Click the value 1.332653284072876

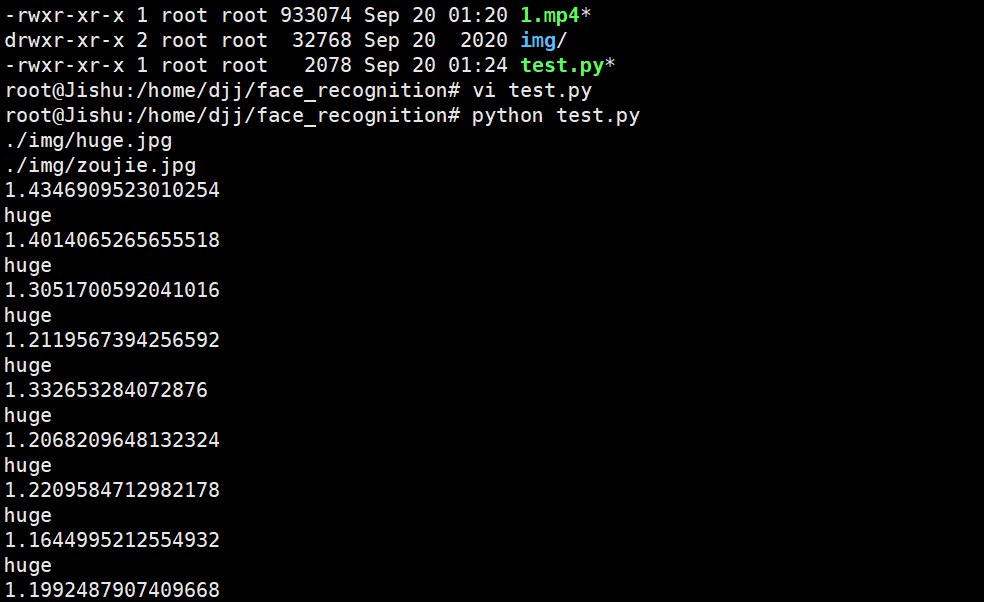tap(106, 390)
